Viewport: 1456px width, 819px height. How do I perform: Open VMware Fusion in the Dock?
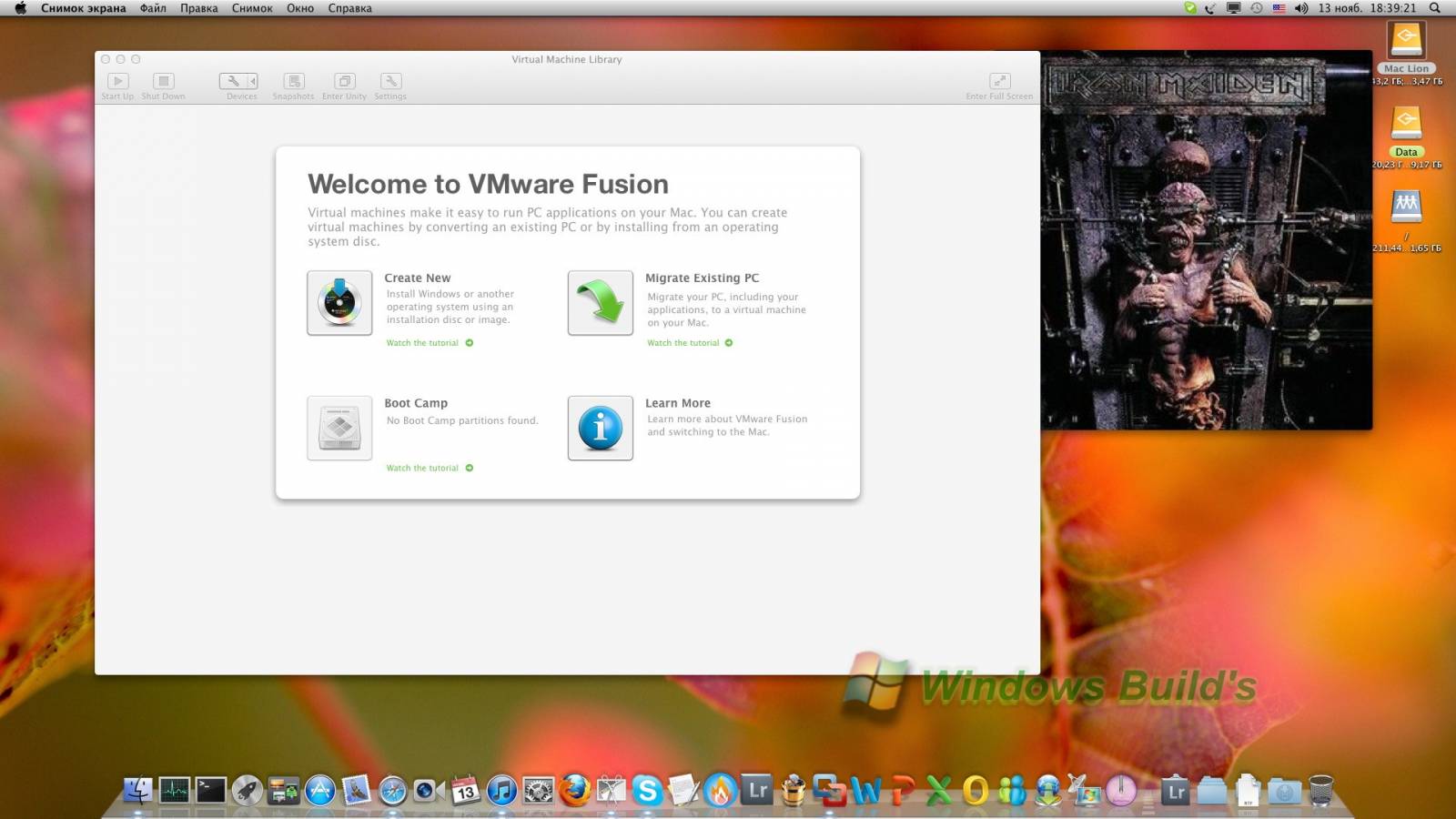tap(829, 790)
